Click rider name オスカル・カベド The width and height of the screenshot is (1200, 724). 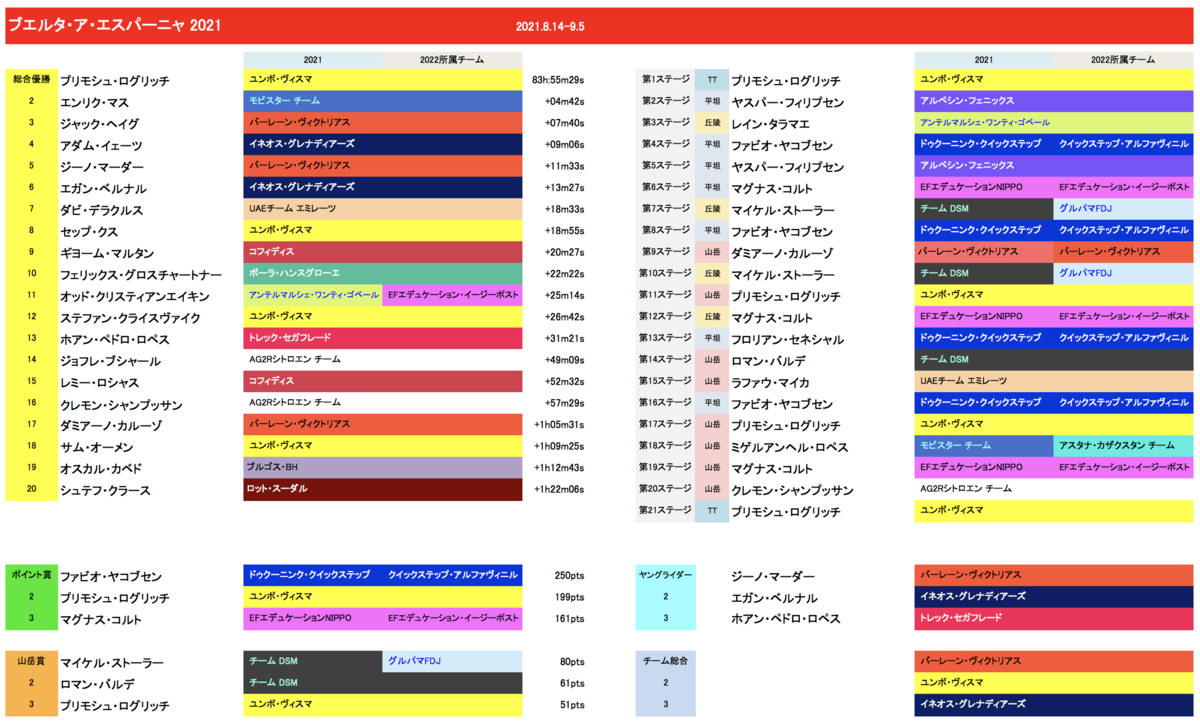click(101, 469)
